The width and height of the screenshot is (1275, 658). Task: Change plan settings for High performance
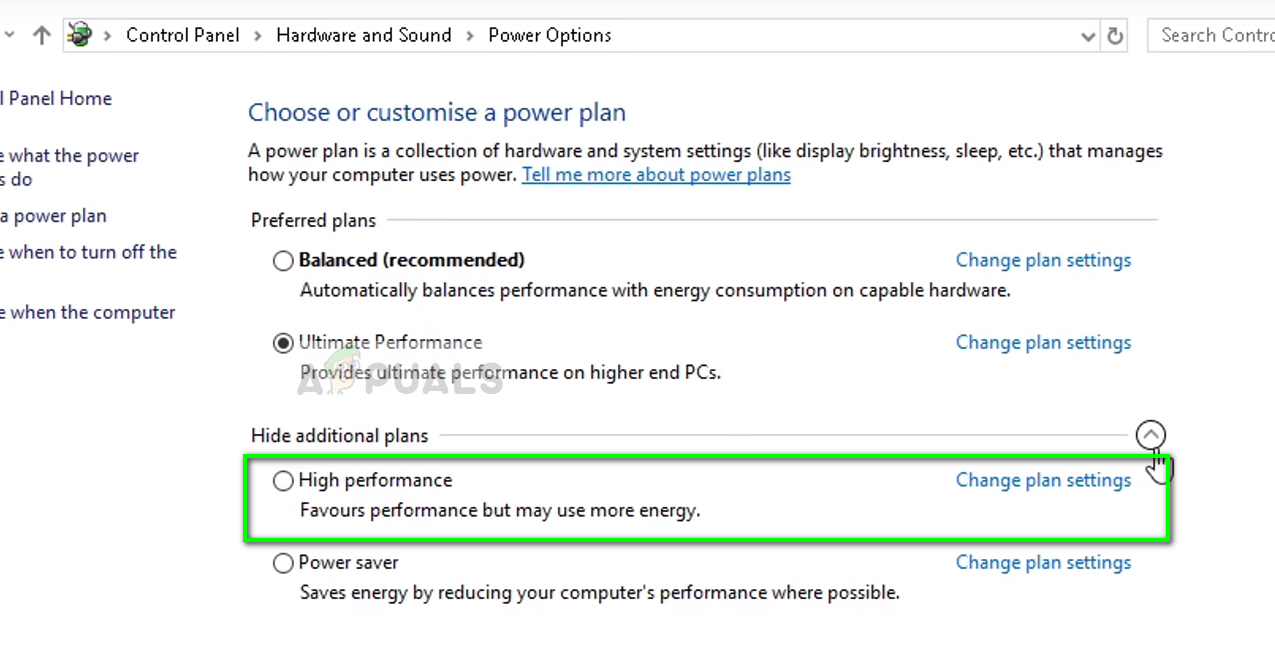coord(1043,480)
